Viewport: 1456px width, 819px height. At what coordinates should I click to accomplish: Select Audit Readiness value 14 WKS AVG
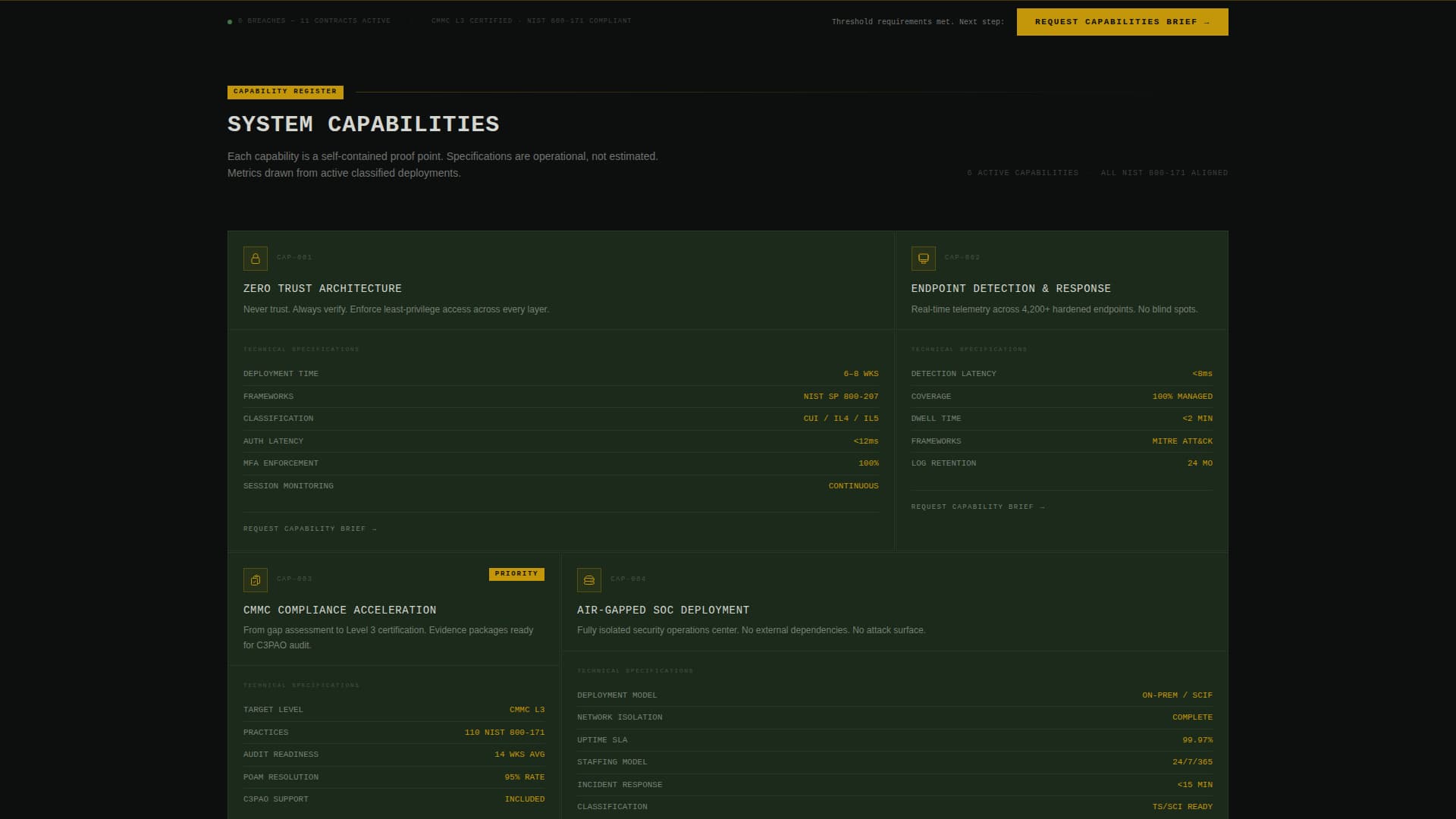(519, 755)
